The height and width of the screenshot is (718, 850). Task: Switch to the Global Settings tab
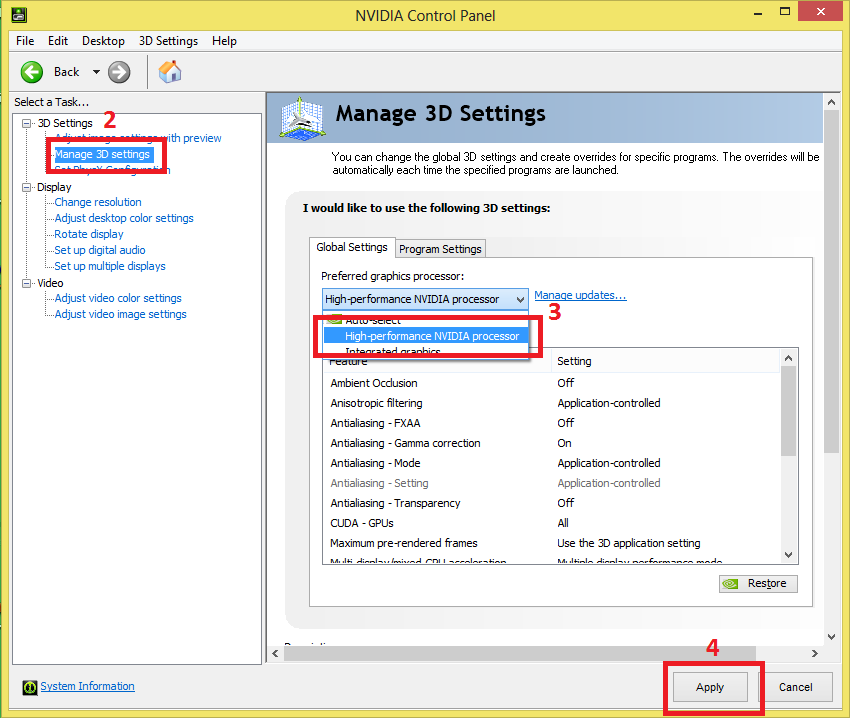352,247
